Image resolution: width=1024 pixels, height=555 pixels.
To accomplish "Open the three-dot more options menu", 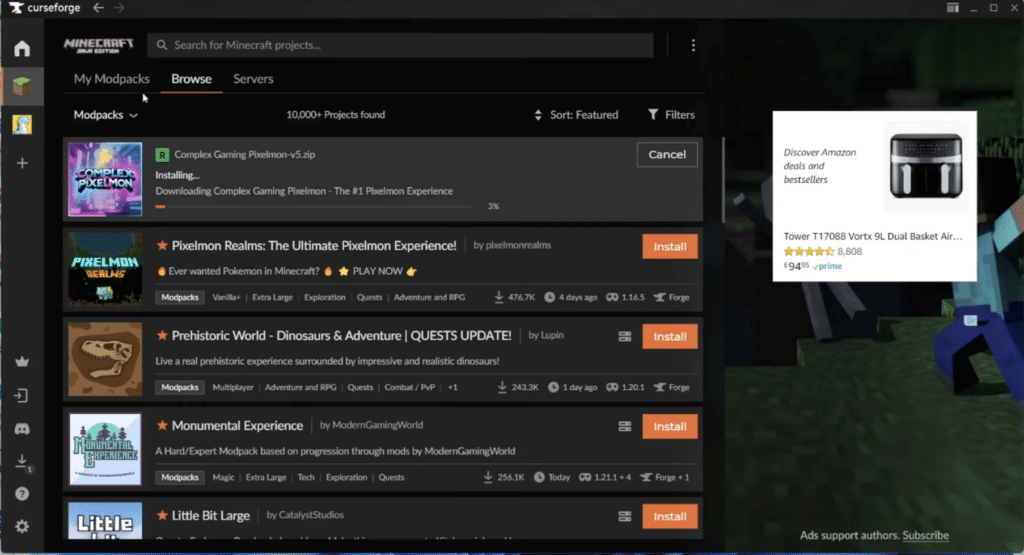I will (x=693, y=45).
